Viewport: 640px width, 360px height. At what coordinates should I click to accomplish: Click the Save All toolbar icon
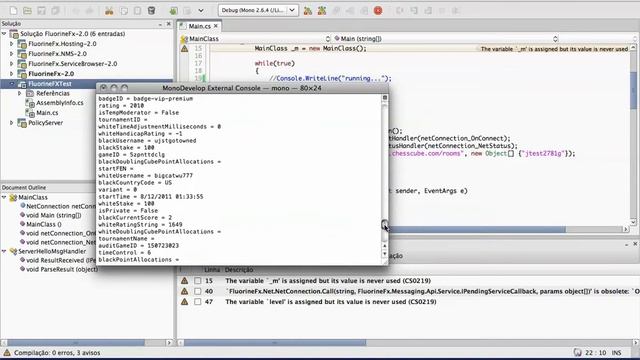tap(55, 11)
